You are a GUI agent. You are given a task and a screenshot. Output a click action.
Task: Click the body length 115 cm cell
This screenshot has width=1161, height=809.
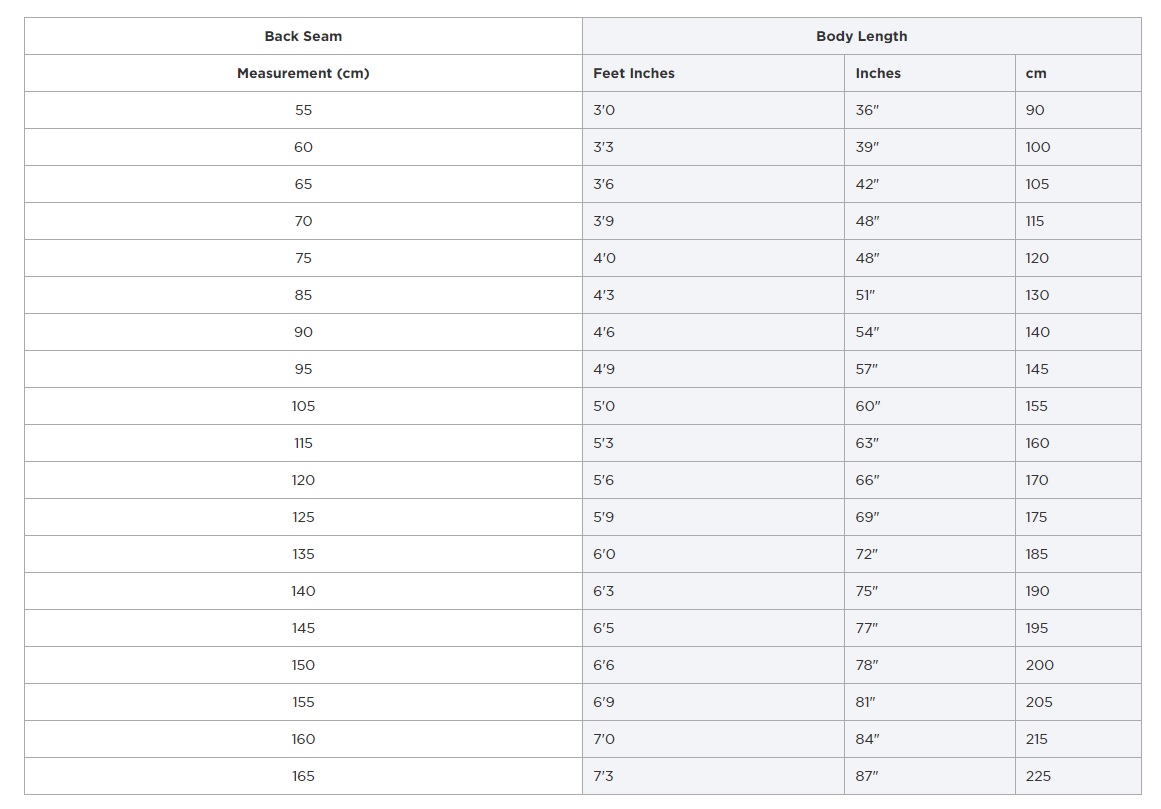[x=1078, y=221]
